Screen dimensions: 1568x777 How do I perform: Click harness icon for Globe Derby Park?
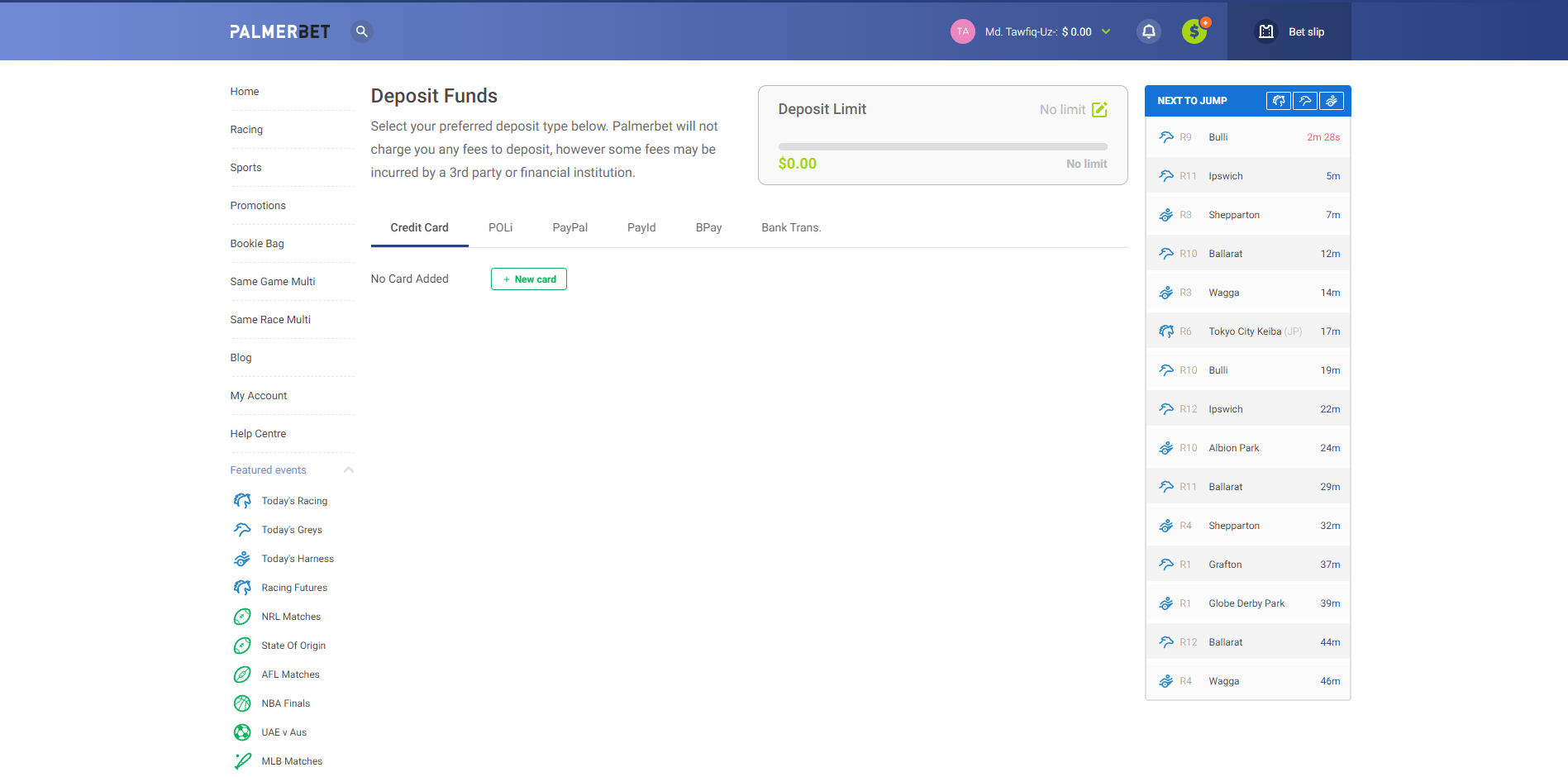click(x=1166, y=603)
